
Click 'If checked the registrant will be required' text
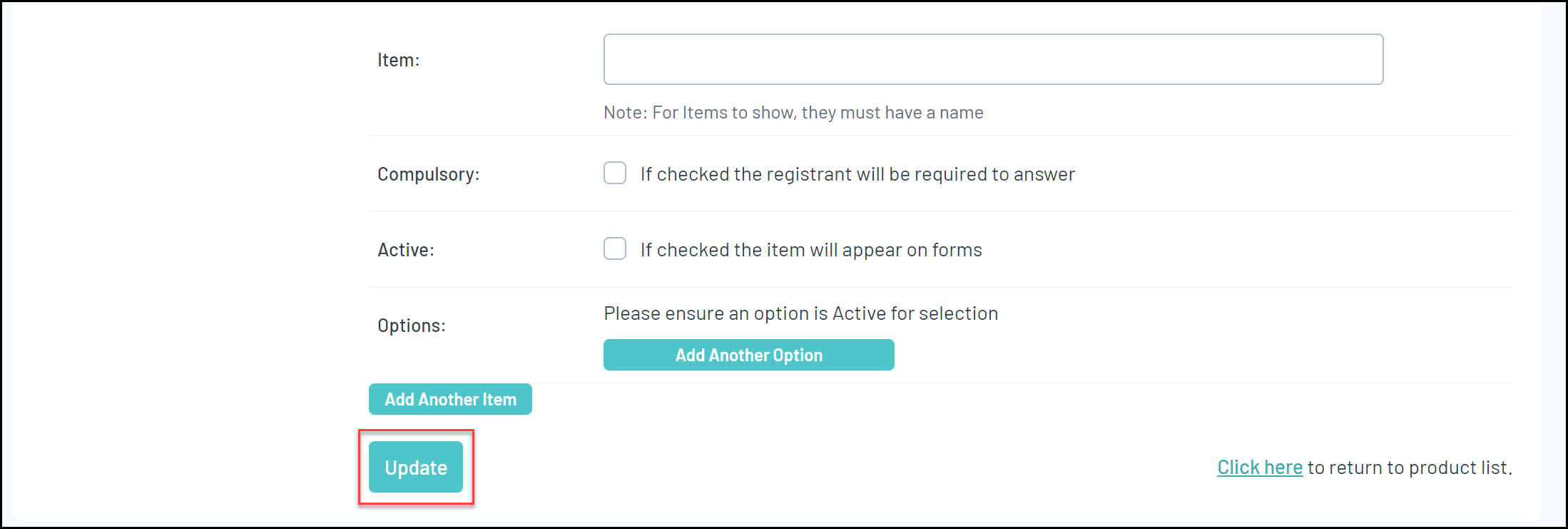(857, 174)
